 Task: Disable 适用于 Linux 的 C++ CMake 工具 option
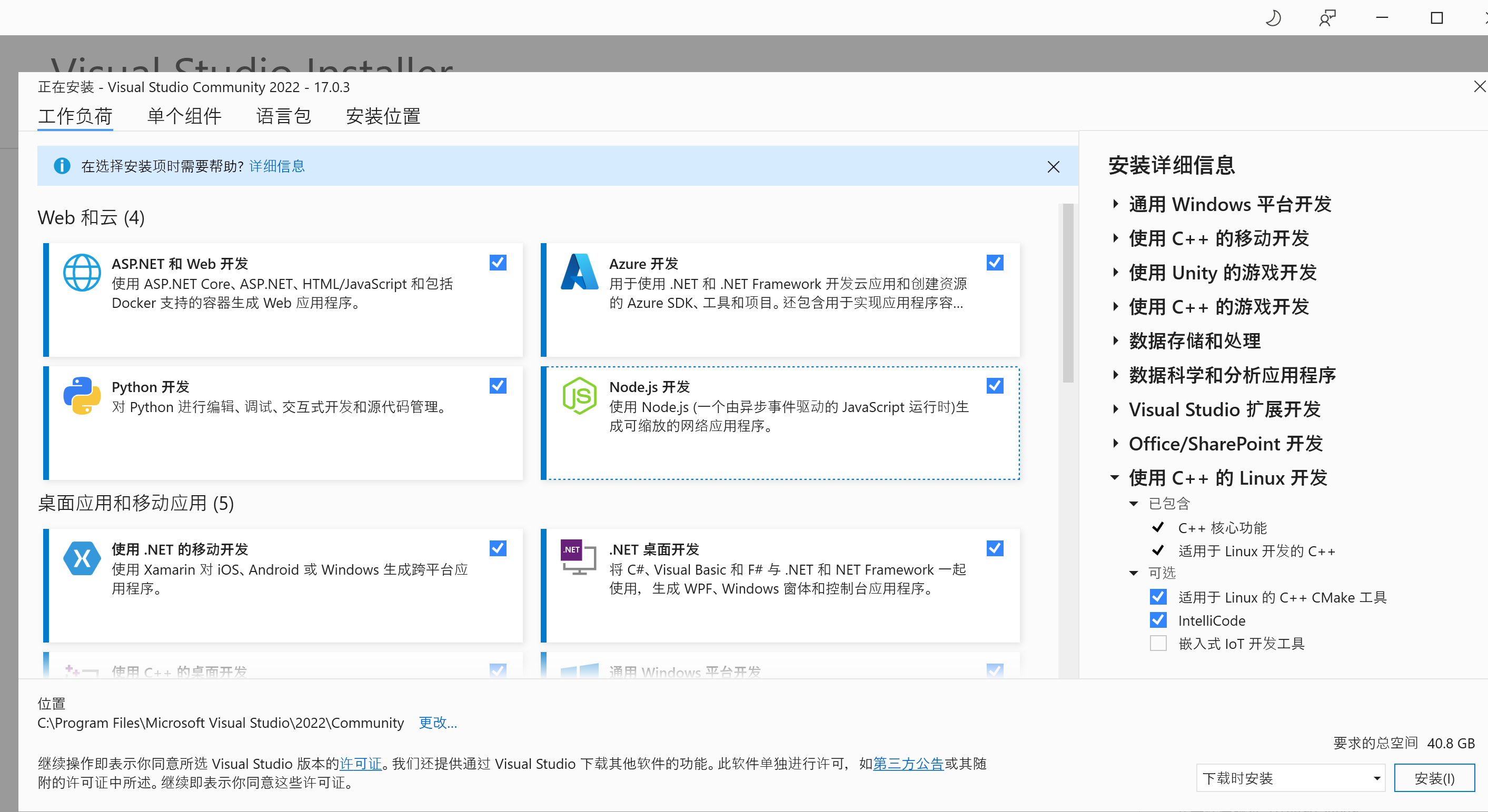1158,597
